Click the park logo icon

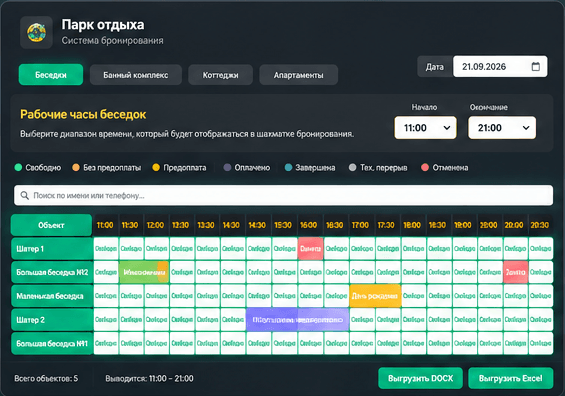36,32
